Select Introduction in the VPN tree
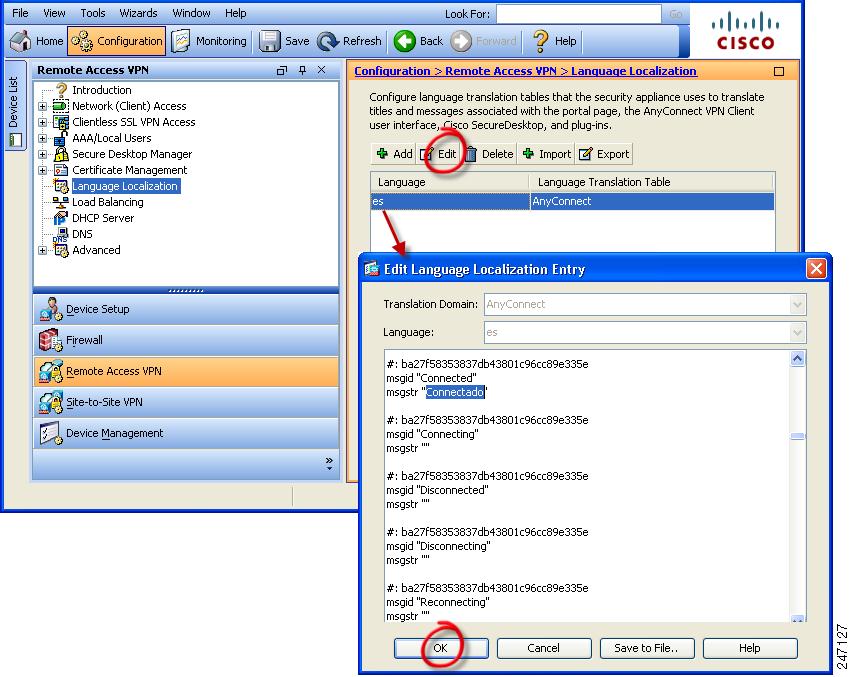The width and height of the screenshot is (851, 677). (x=101, y=90)
